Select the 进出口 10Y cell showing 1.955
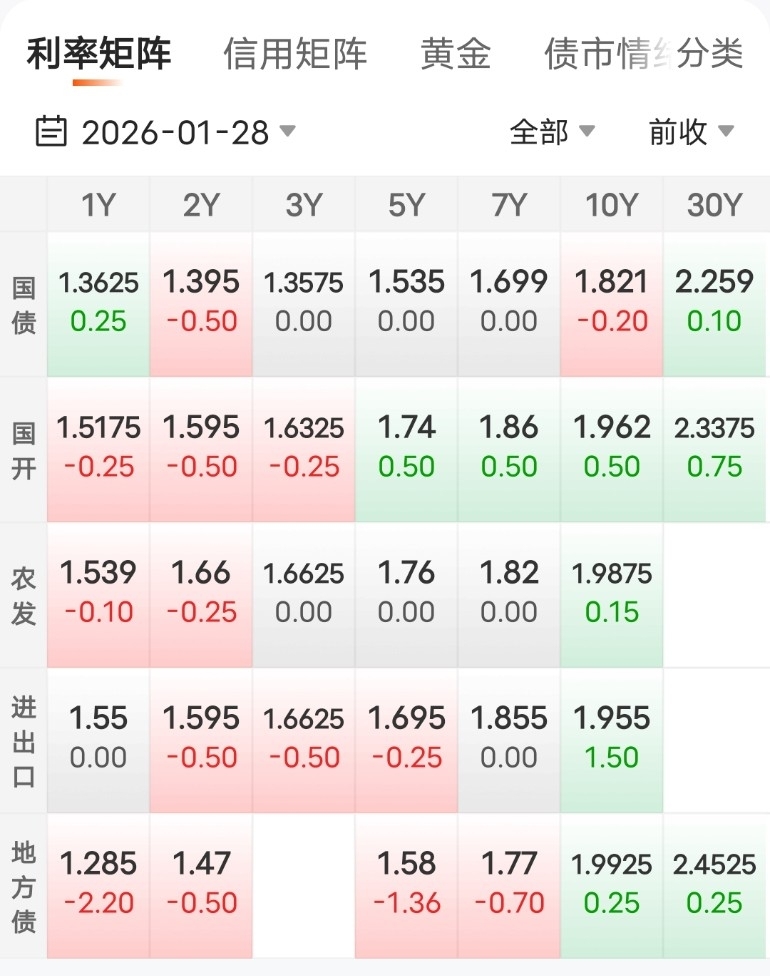Screen dimensions: 770x977 (x=611, y=738)
